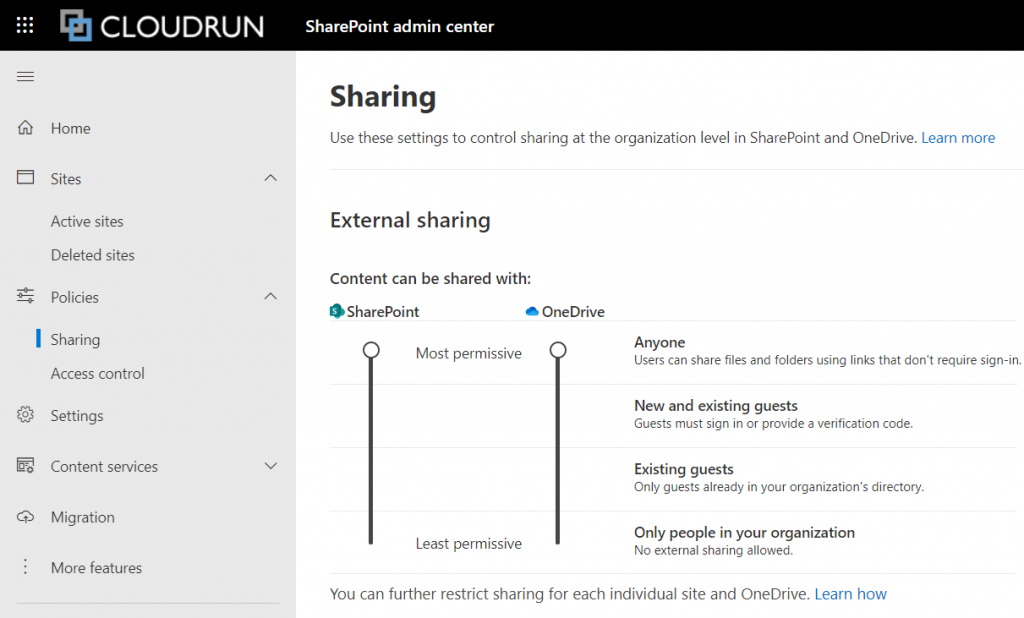This screenshot has width=1024, height=618.
Task: Click the More features ellipsis icon
Action: click(x=26, y=567)
